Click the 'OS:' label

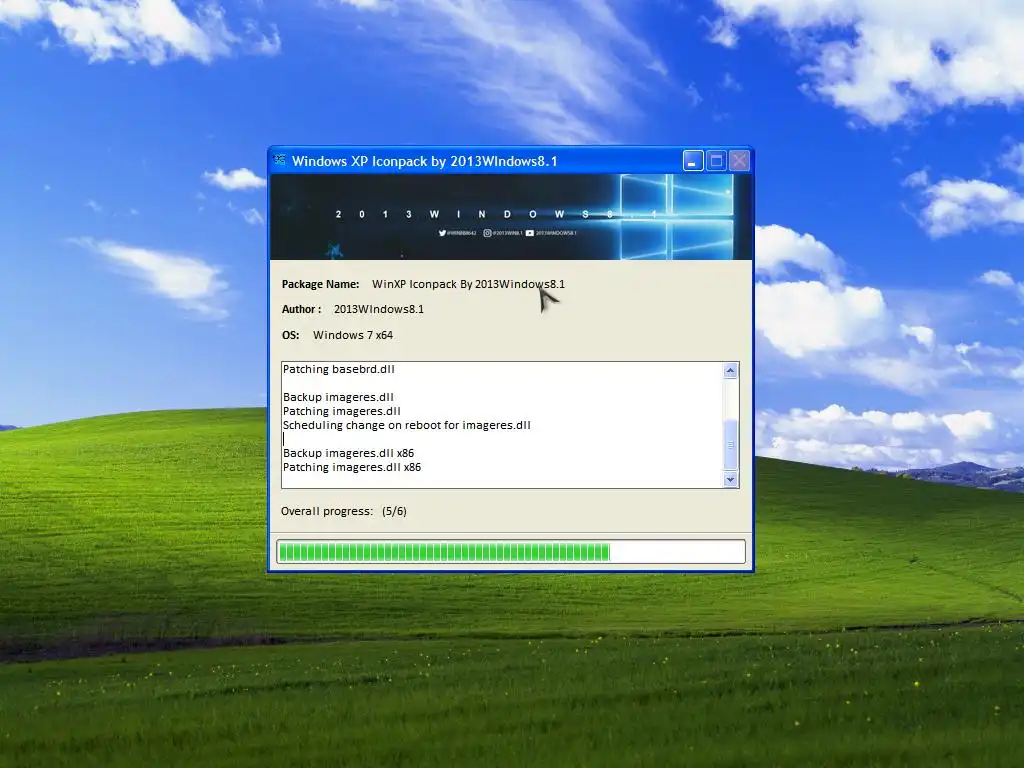[291, 335]
